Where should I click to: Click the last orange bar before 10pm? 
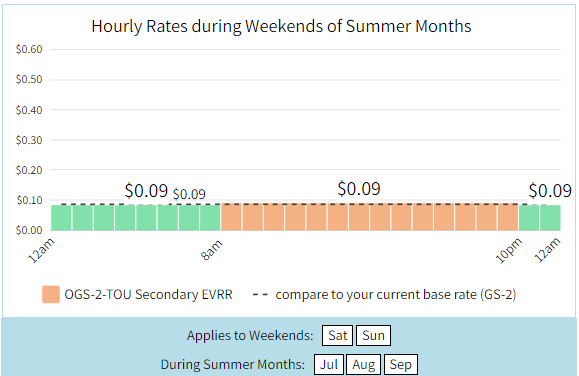pyautogui.click(x=508, y=217)
